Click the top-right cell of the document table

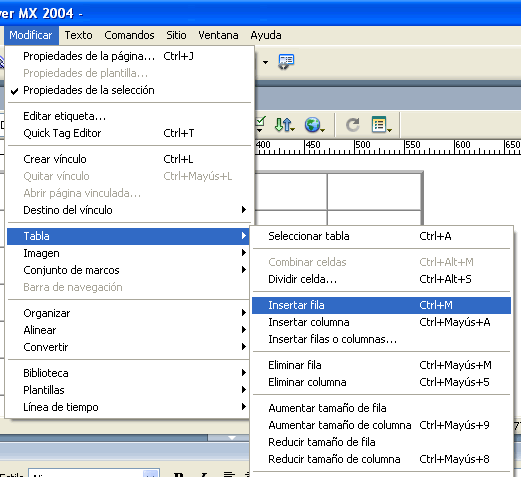tap(374, 191)
